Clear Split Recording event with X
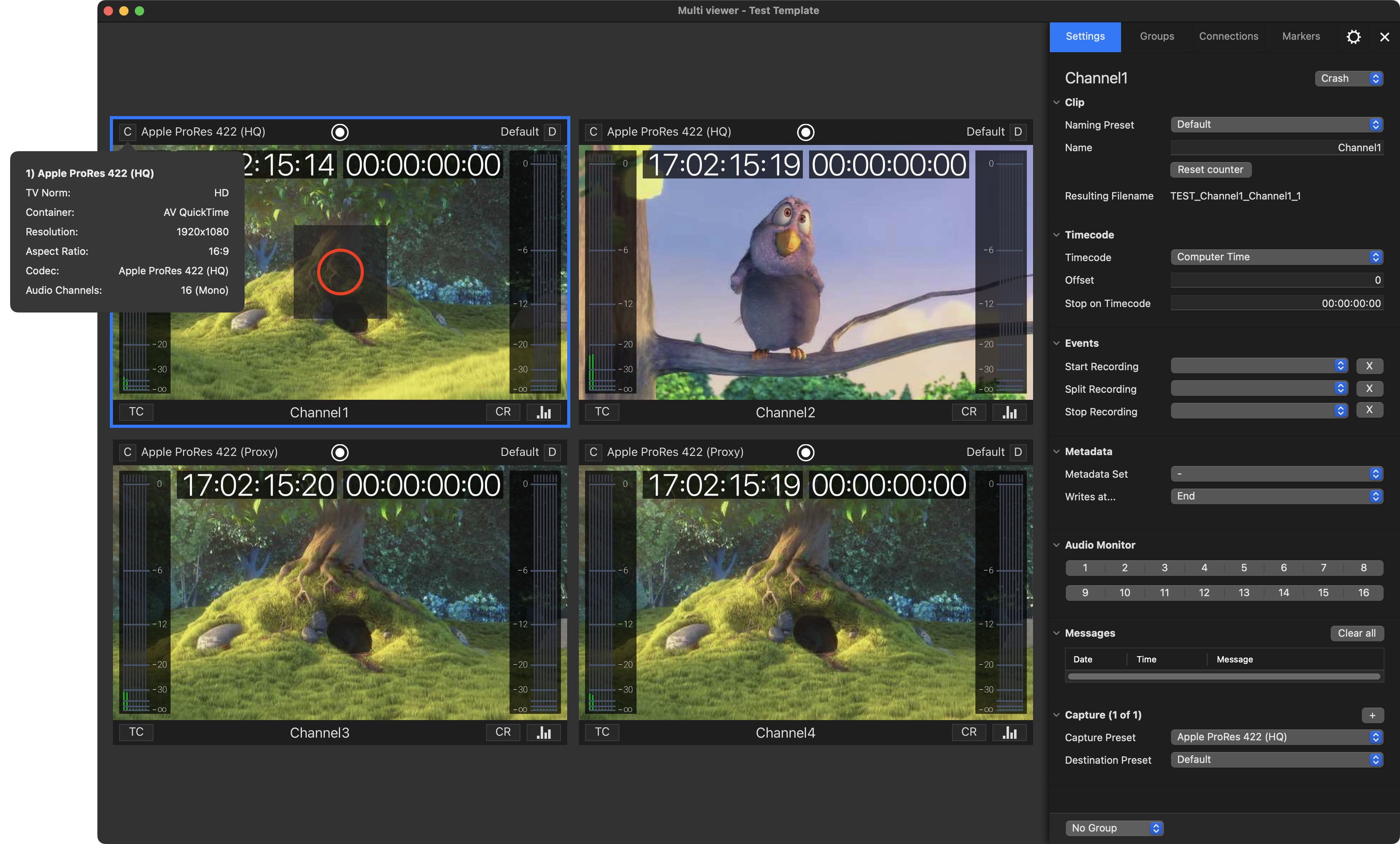The width and height of the screenshot is (1400, 844). click(1369, 389)
